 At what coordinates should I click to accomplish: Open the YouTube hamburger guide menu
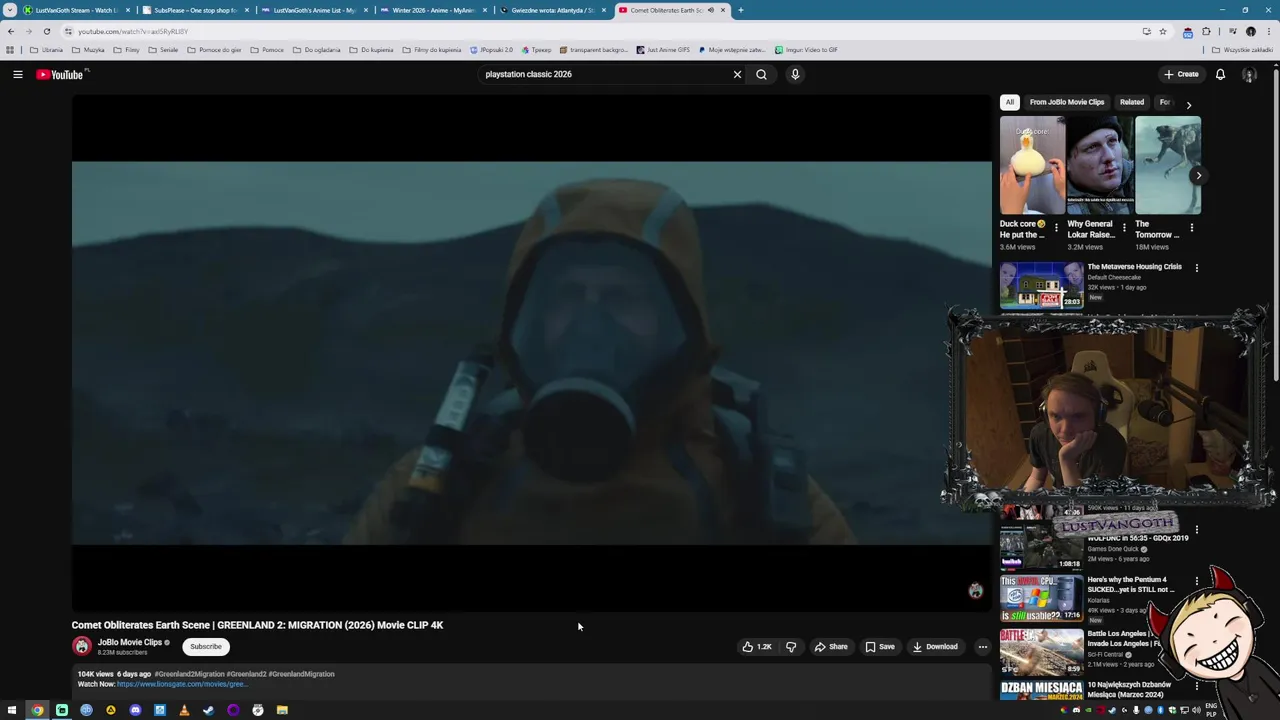click(x=17, y=74)
